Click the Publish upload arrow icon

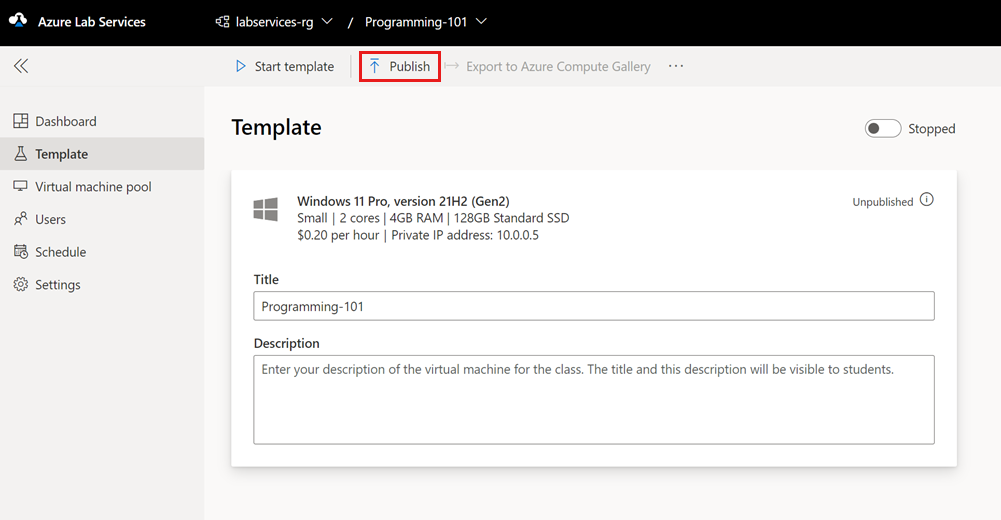[375, 66]
